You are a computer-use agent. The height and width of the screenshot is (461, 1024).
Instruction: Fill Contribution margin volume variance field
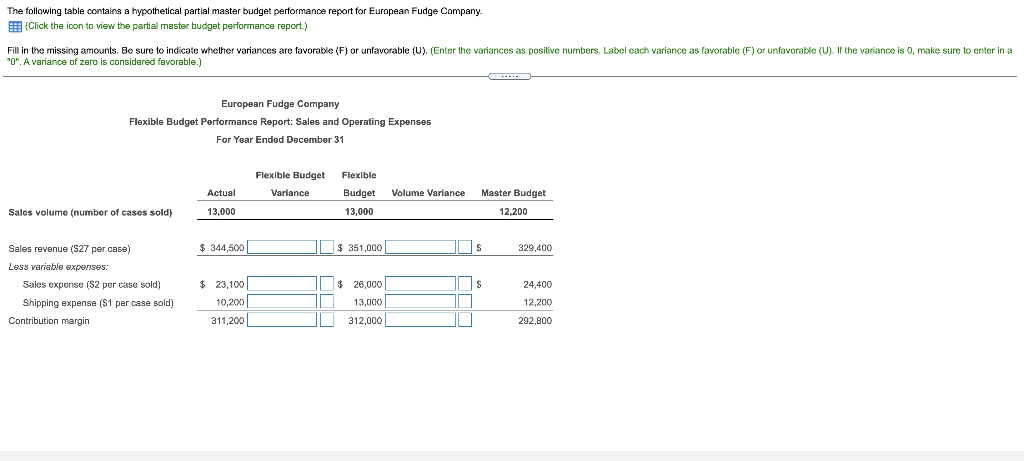click(420, 320)
